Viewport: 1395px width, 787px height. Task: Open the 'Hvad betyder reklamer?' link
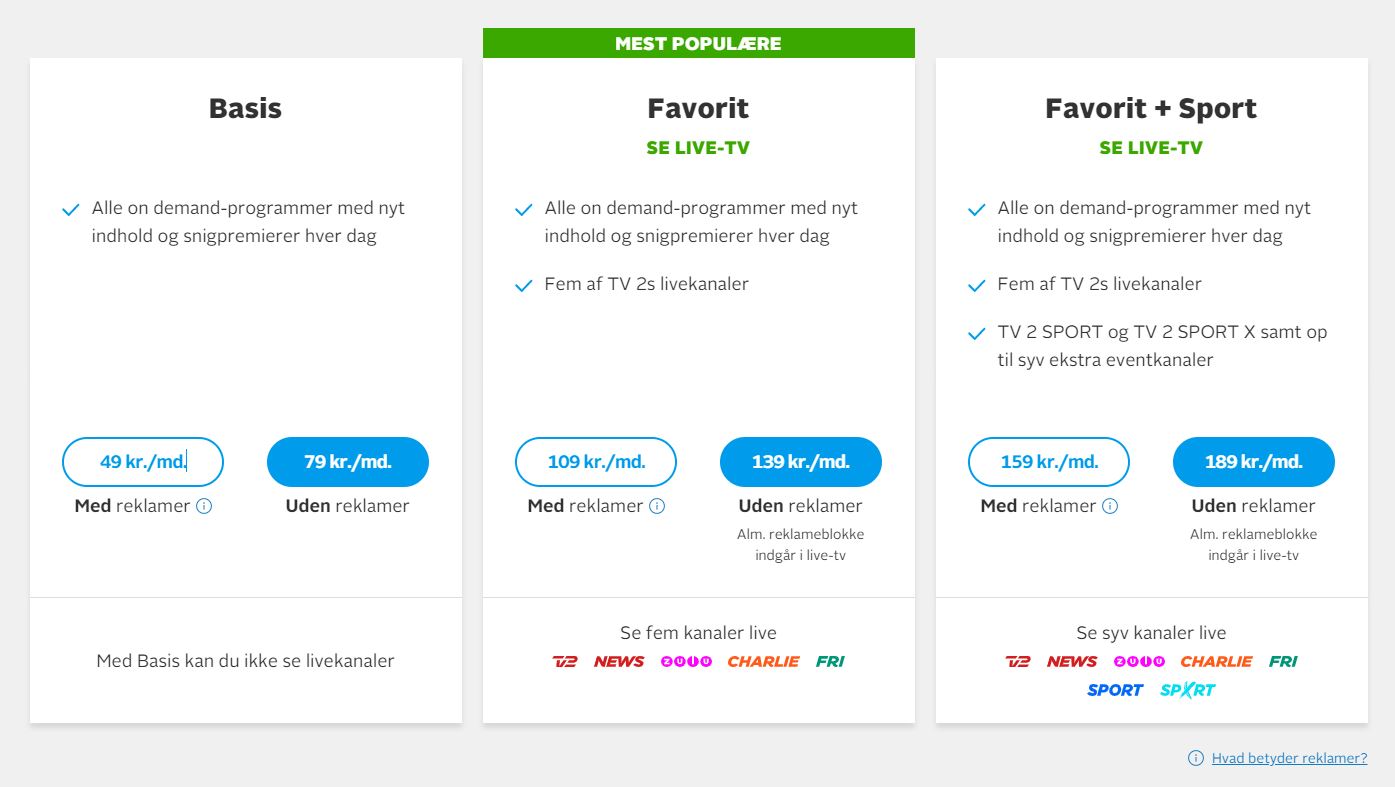[x=1289, y=758]
